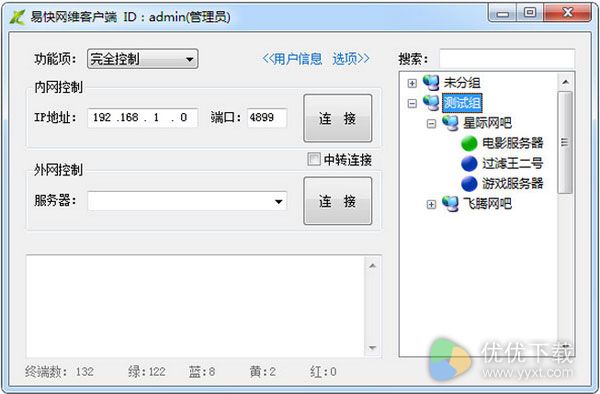Click the 端口 4899 field
The image size is (600, 394).
click(x=267, y=117)
